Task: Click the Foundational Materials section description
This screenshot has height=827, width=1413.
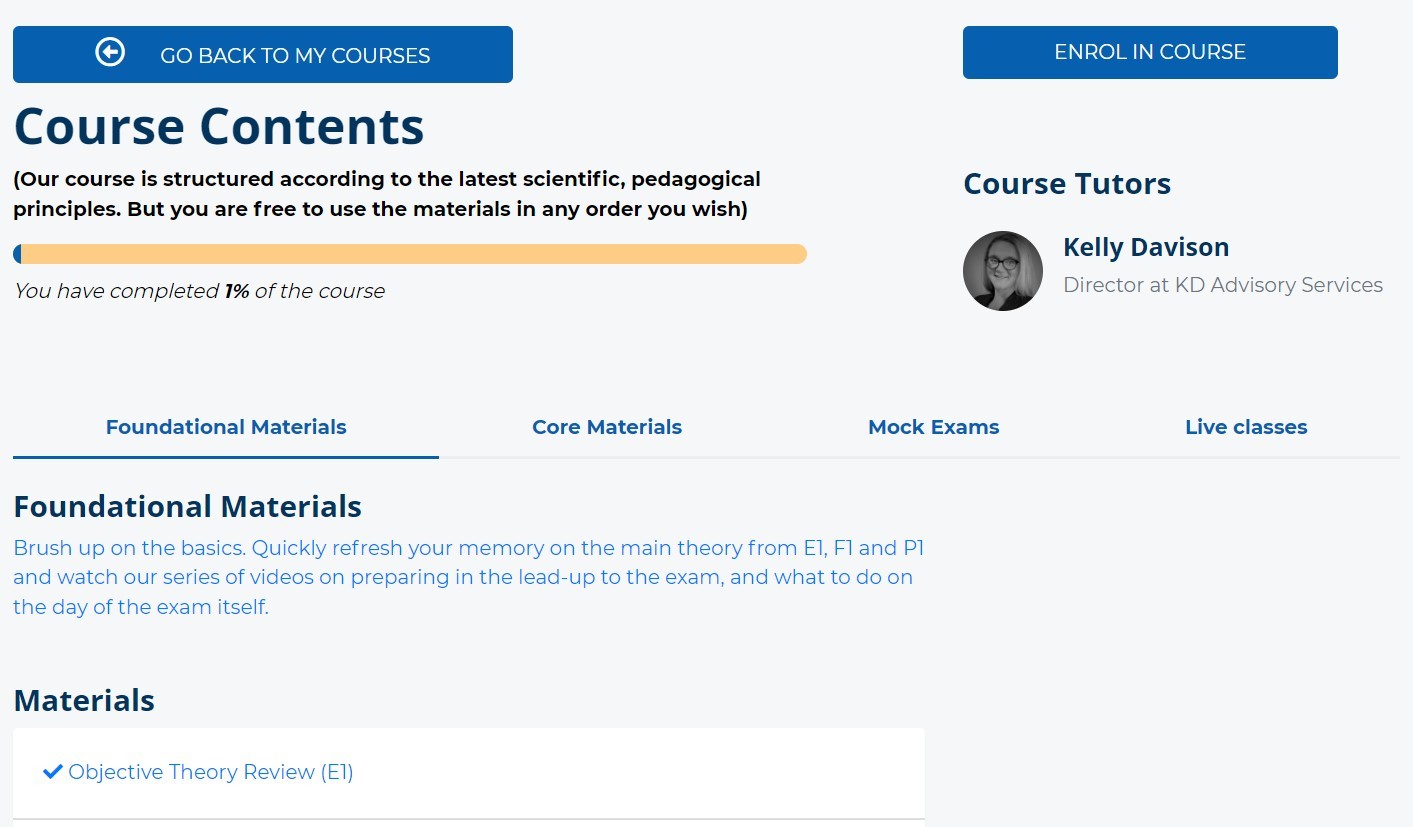Action: 468,577
